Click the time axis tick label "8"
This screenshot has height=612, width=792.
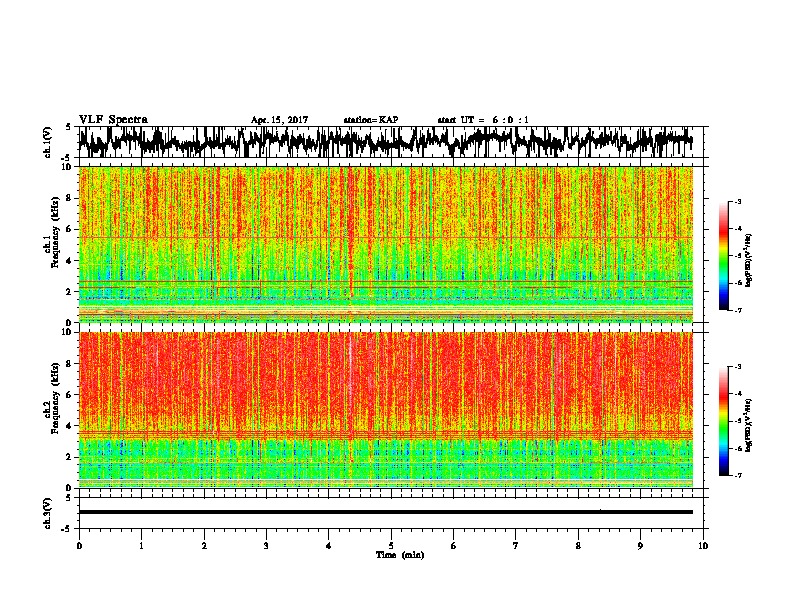(x=578, y=546)
